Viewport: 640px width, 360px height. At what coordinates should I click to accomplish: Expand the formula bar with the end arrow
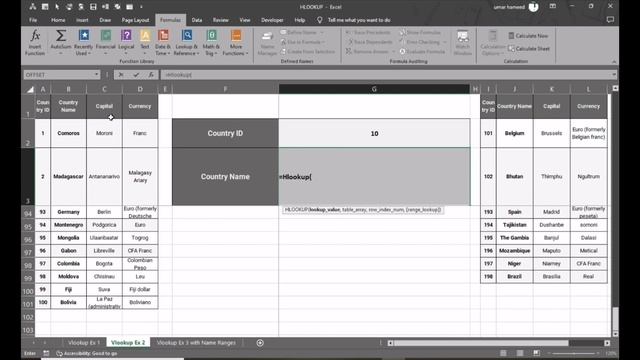point(614,75)
